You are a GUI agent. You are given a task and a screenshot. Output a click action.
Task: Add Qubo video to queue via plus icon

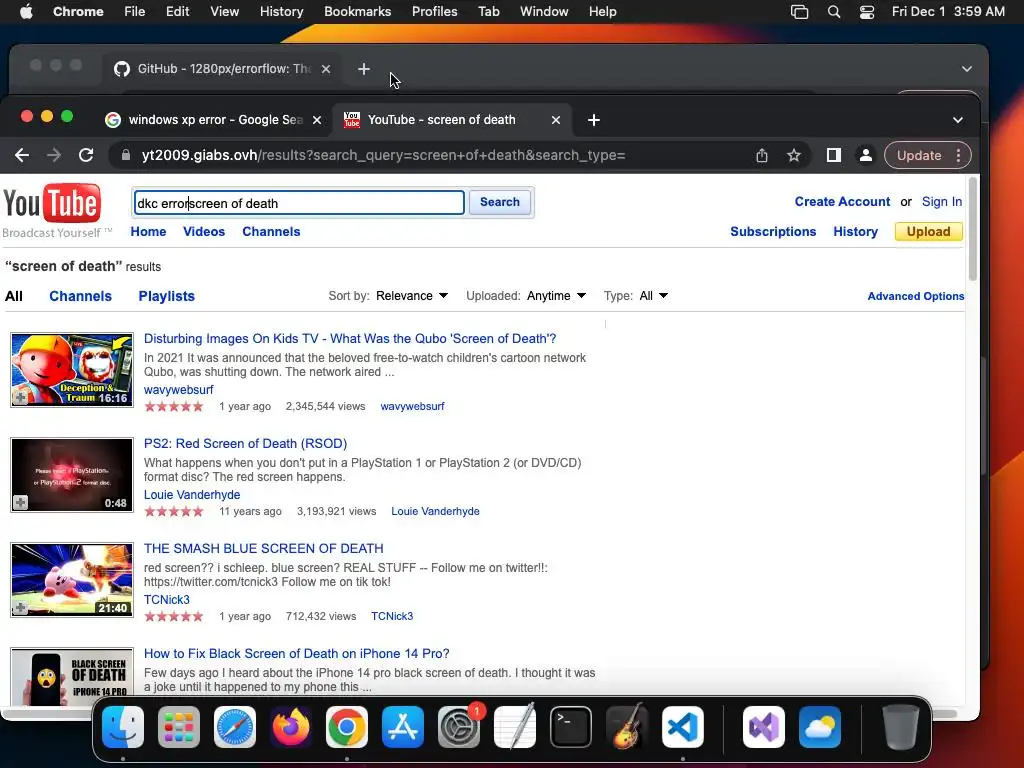pos(20,397)
